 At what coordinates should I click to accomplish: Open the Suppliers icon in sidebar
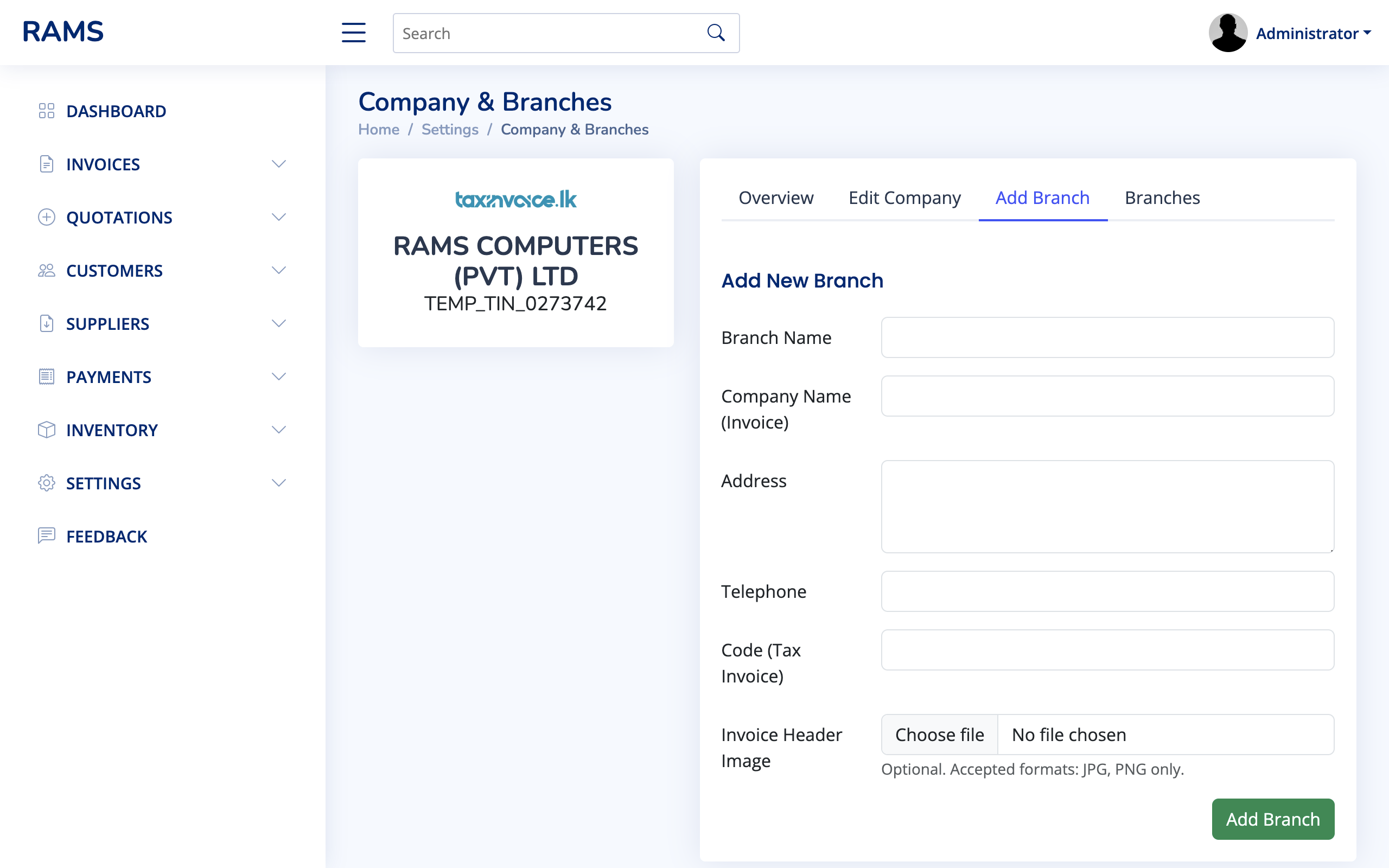(47, 323)
